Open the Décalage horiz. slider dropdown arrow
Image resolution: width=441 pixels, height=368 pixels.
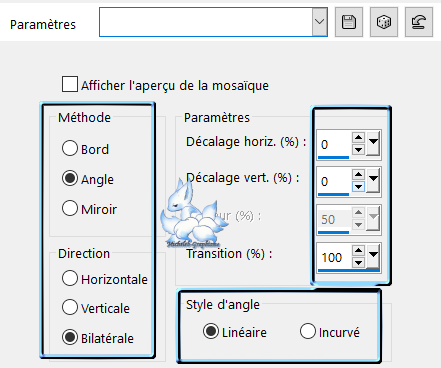point(373,143)
